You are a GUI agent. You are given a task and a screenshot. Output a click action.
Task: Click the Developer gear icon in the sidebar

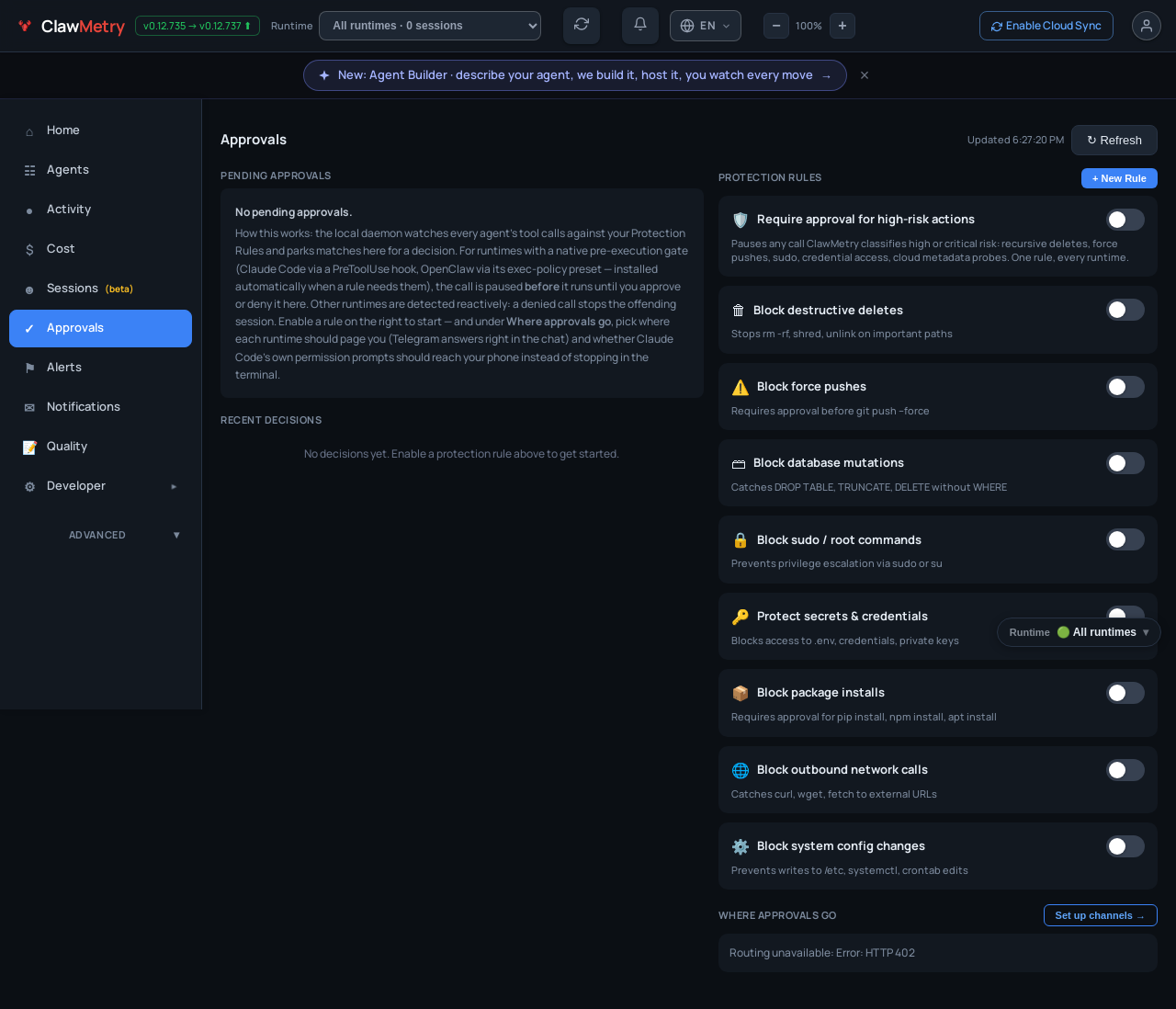click(29, 486)
